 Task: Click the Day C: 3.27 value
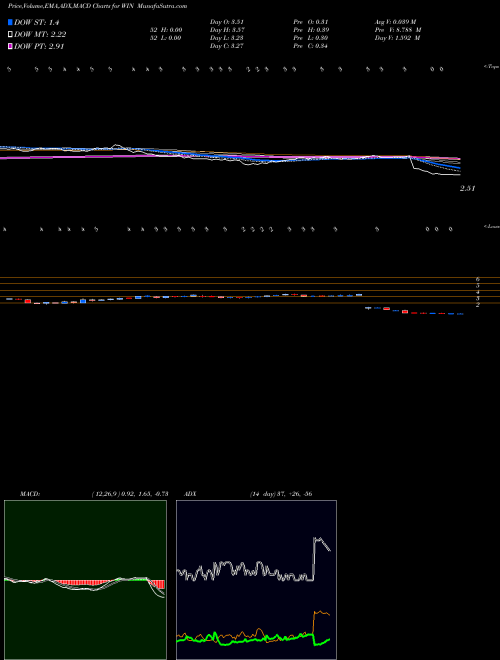(227, 46)
